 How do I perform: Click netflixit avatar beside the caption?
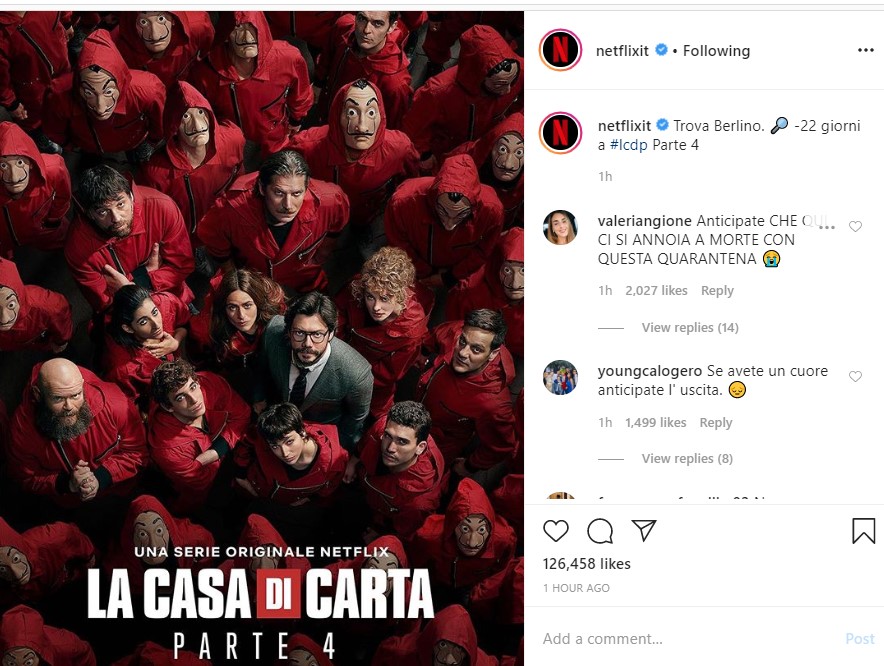coord(560,133)
